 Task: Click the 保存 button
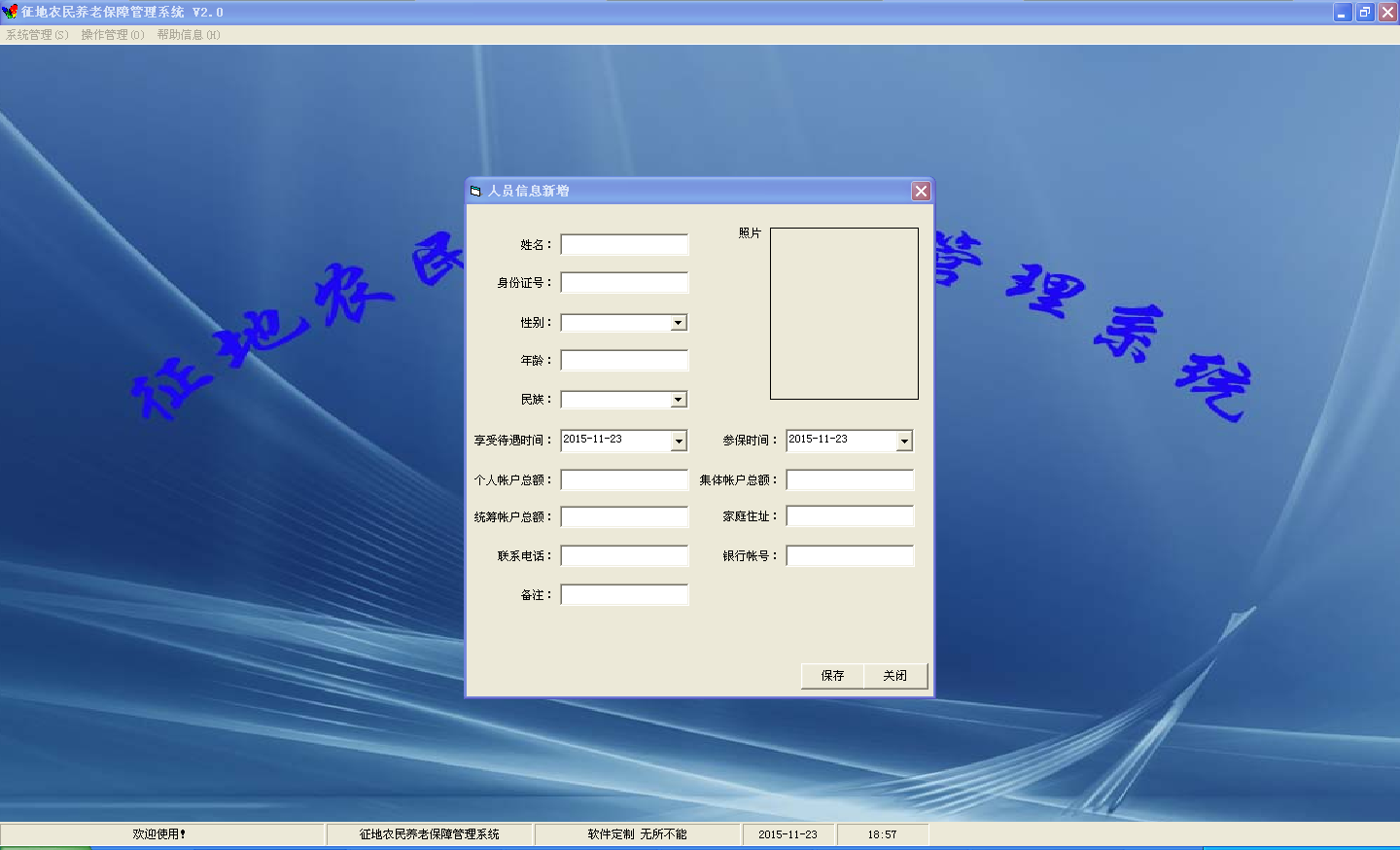point(832,676)
